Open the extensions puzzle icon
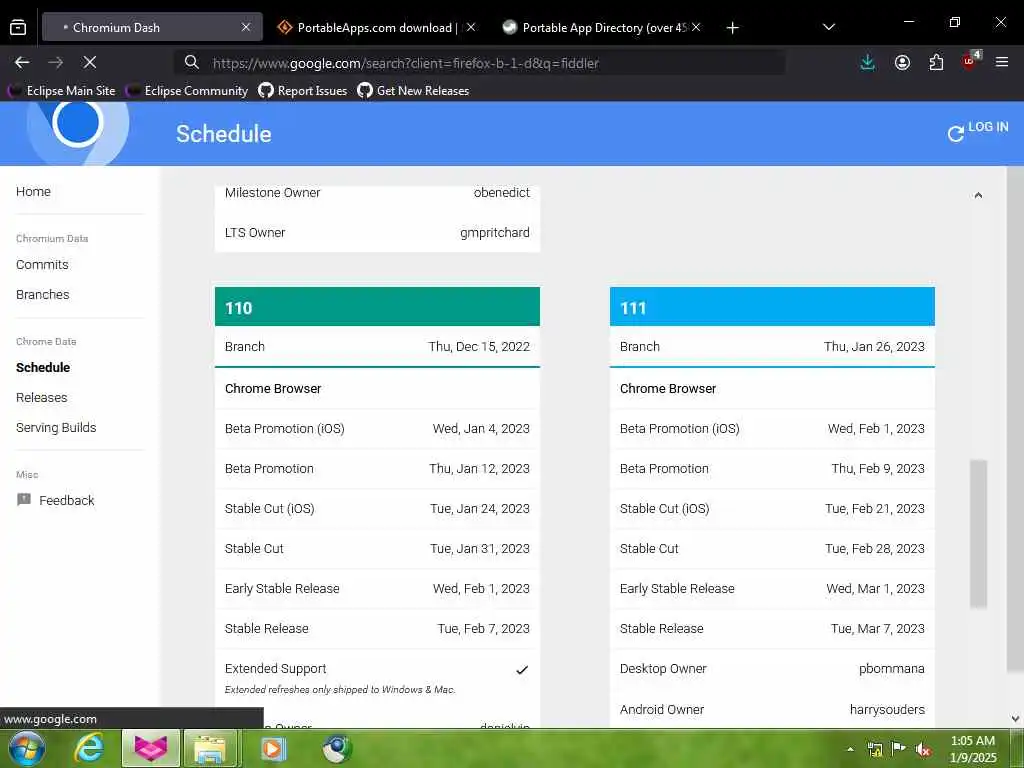 coord(936,63)
